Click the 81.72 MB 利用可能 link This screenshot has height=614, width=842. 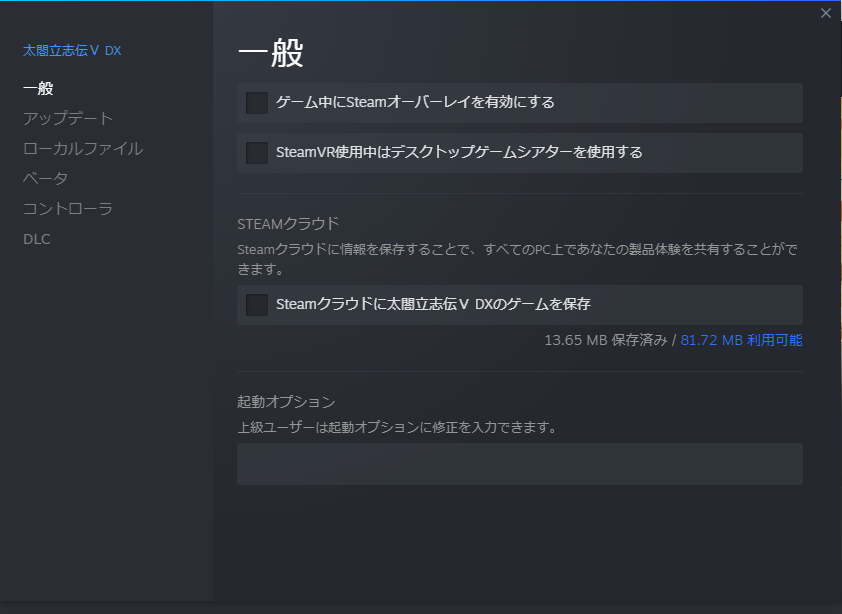point(741,340)
